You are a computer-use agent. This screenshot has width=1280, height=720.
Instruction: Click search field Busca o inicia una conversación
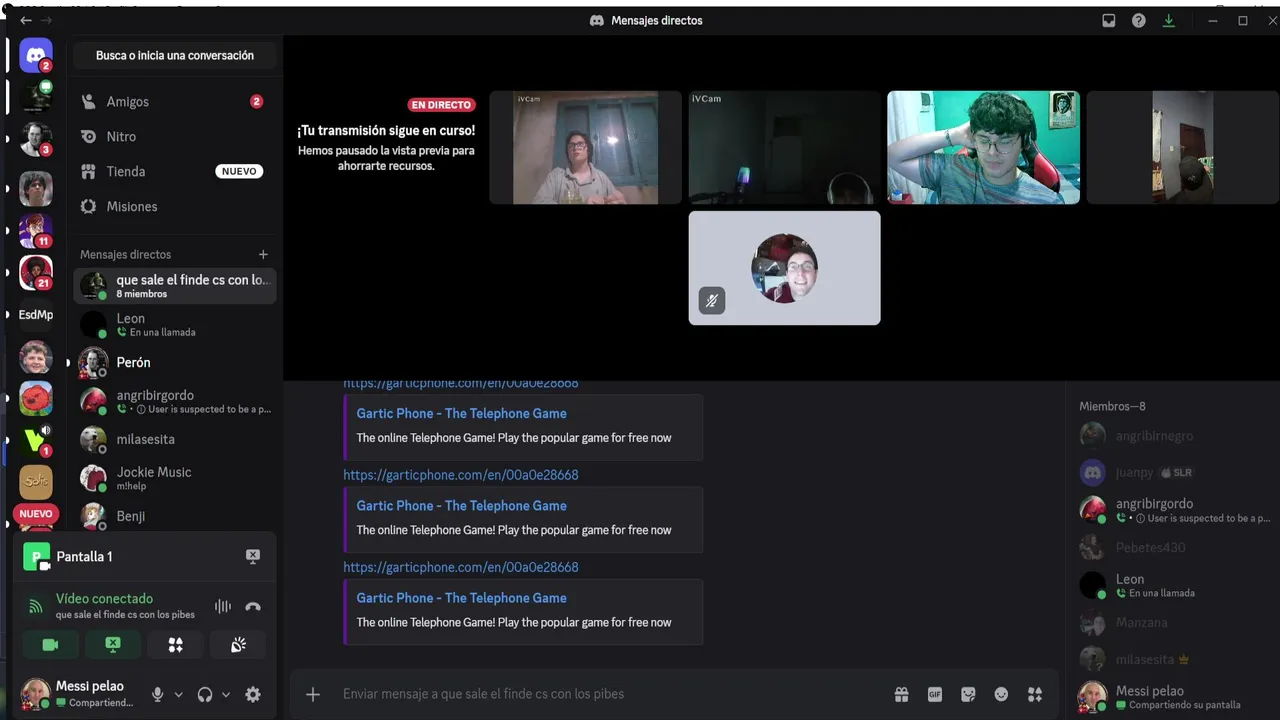[175, 56]
